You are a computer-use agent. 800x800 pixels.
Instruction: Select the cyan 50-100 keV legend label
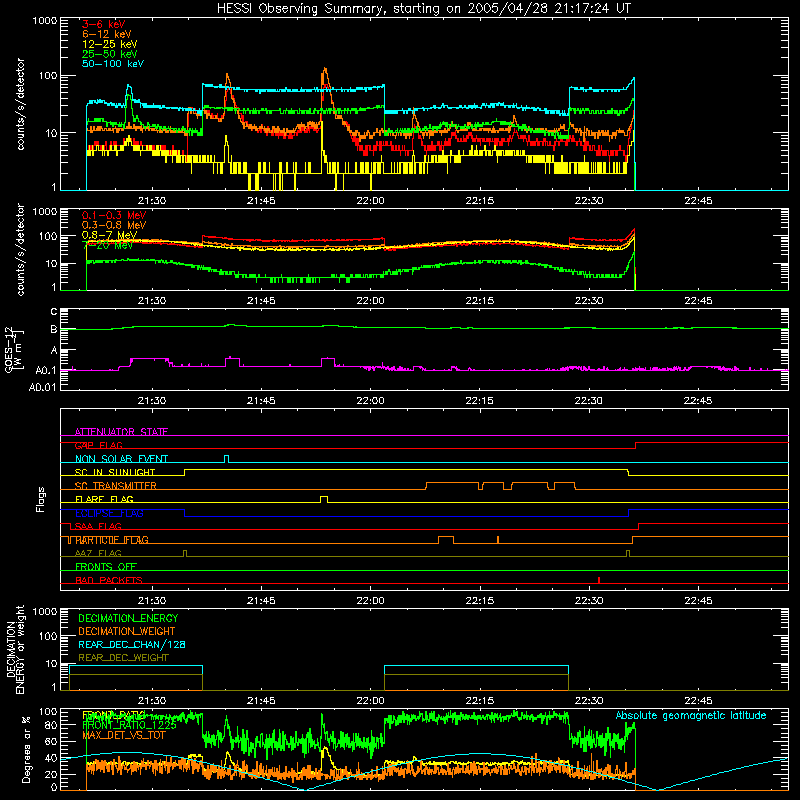(x=113, y=64)
